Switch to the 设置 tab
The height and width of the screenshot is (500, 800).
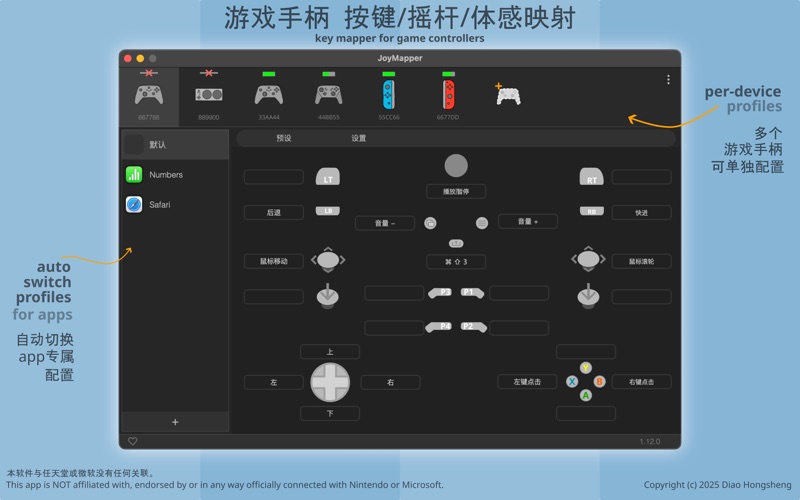(x=359, y=138)
